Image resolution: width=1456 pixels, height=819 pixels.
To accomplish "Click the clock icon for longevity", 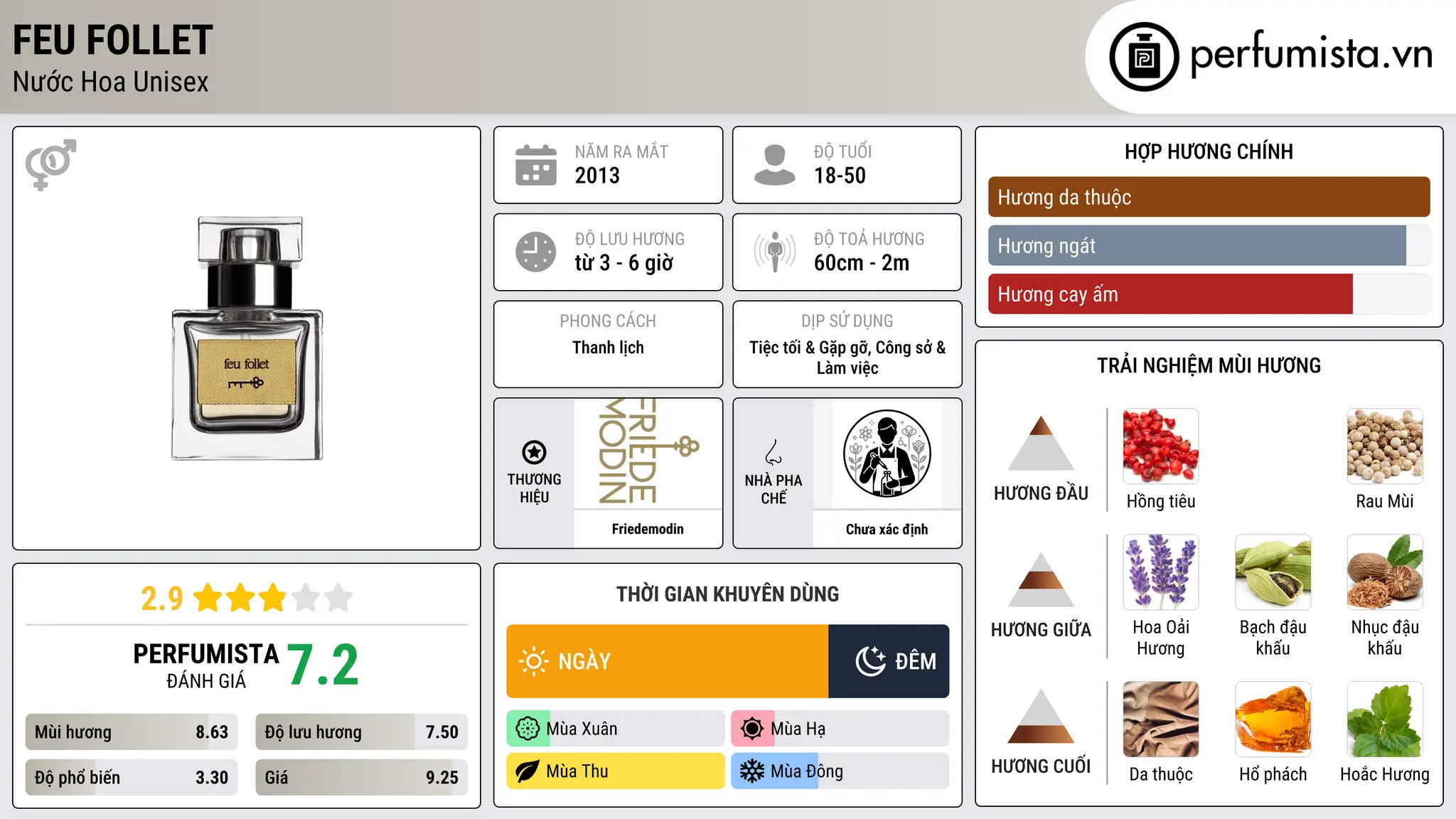I will point(536,252).
